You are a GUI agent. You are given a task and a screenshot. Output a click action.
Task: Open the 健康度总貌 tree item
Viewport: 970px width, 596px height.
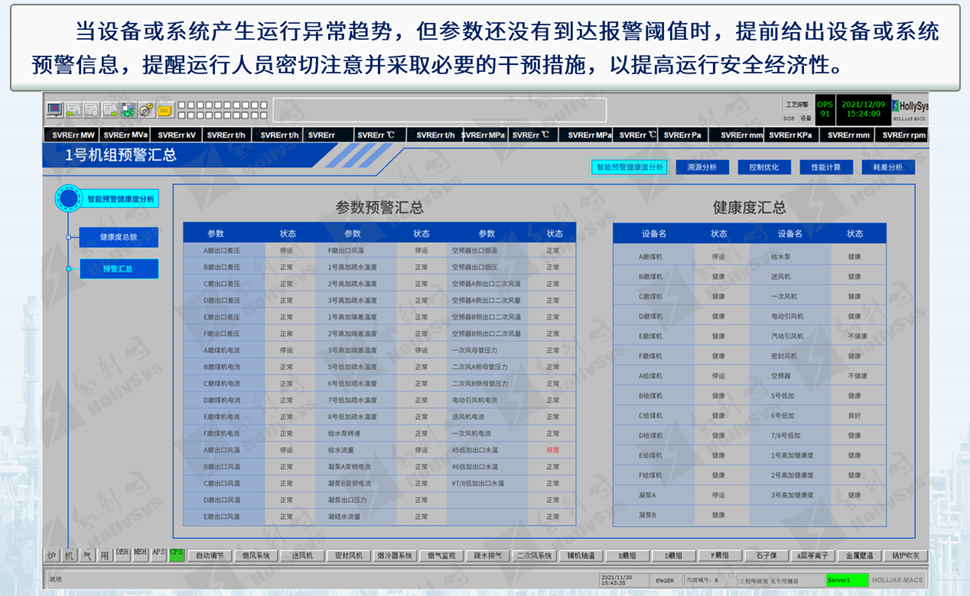[118, 237]
